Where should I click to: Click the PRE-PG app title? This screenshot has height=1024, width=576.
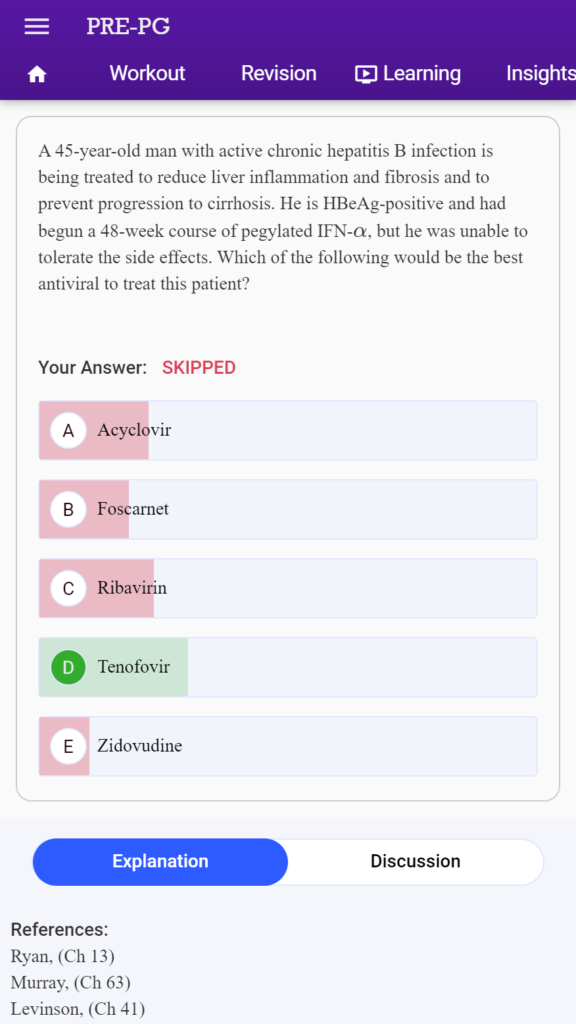tap(128, 27)
